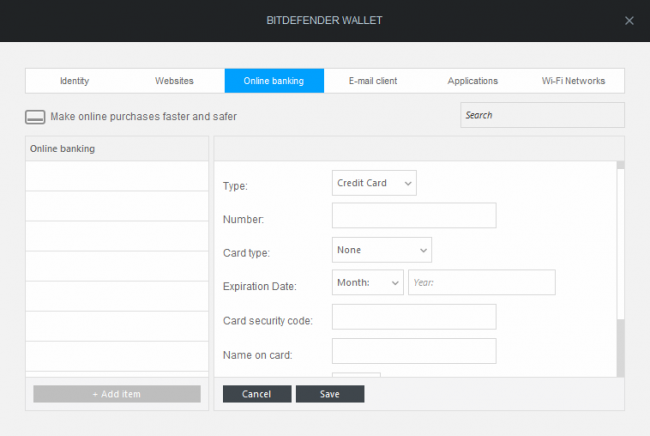Viewport: 650px width, 436px height.
Task: Save the credit card details
Action: point(330,394)
